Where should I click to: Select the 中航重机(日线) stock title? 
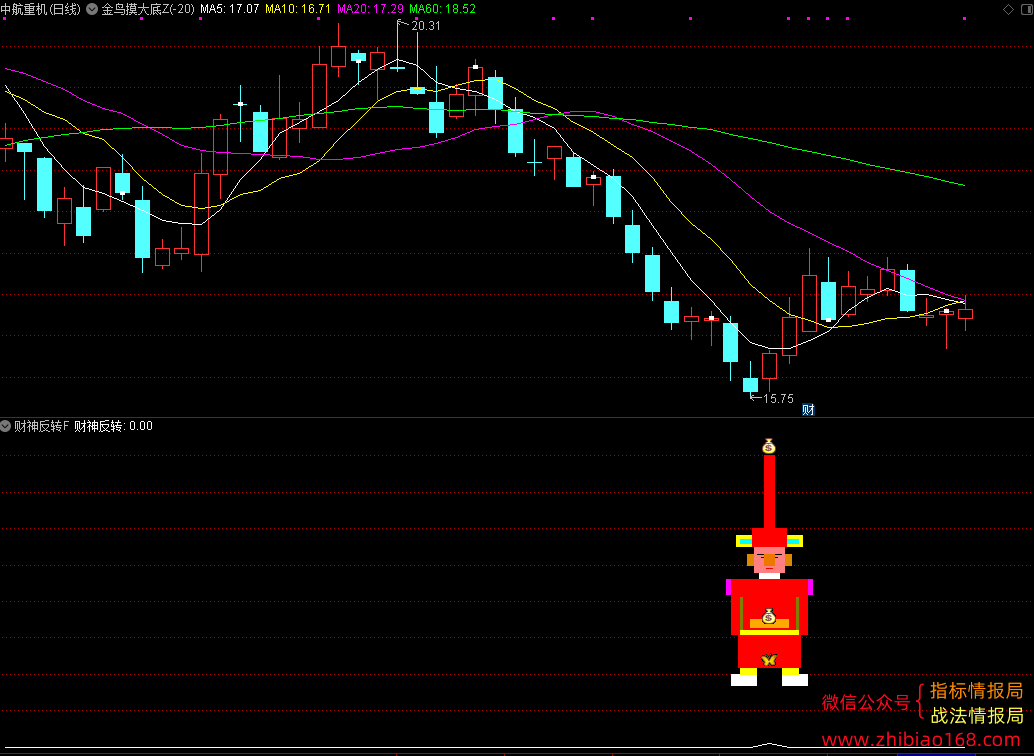(x=41, y=9)
